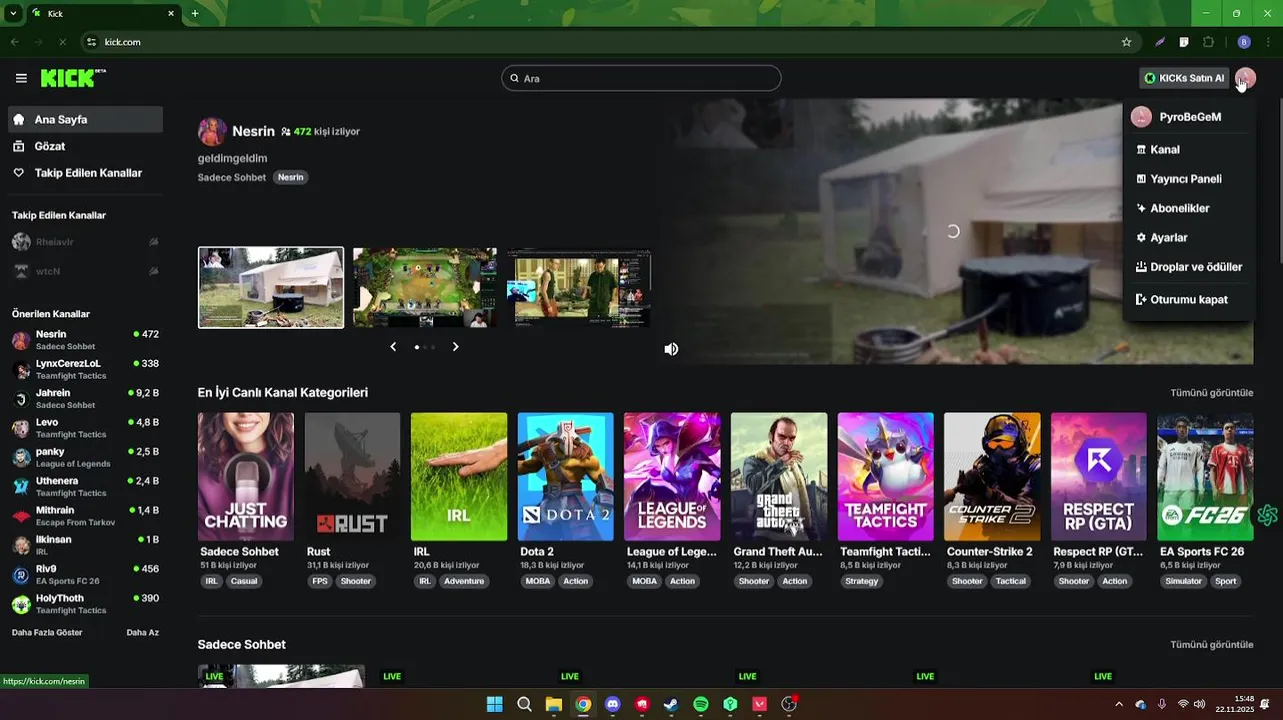
Task: Expand list with Daha Fazla Göster
Action: click(47, 633)
